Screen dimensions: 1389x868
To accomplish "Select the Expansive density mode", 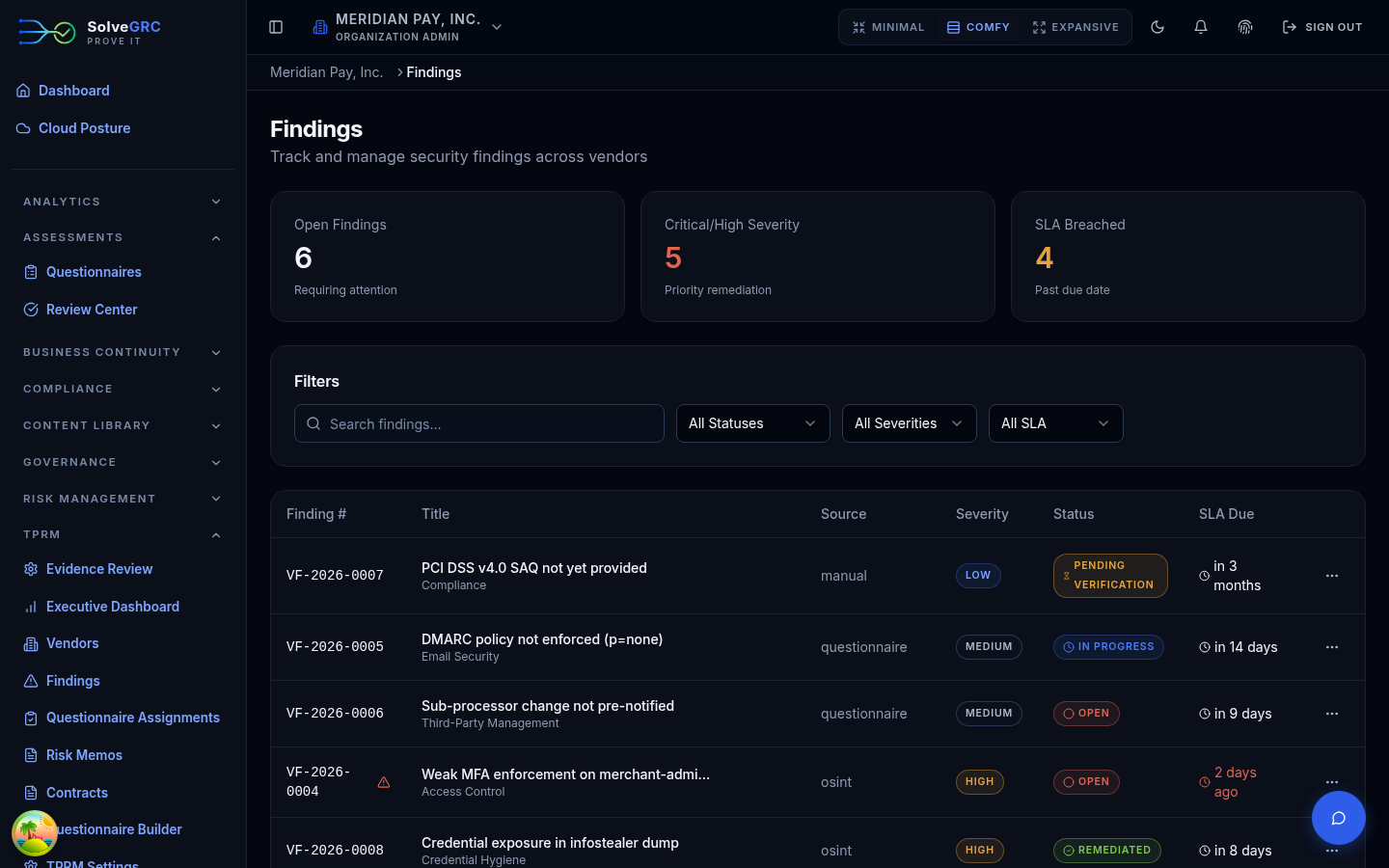I will pyautogui.click(x=1076, y=27).
